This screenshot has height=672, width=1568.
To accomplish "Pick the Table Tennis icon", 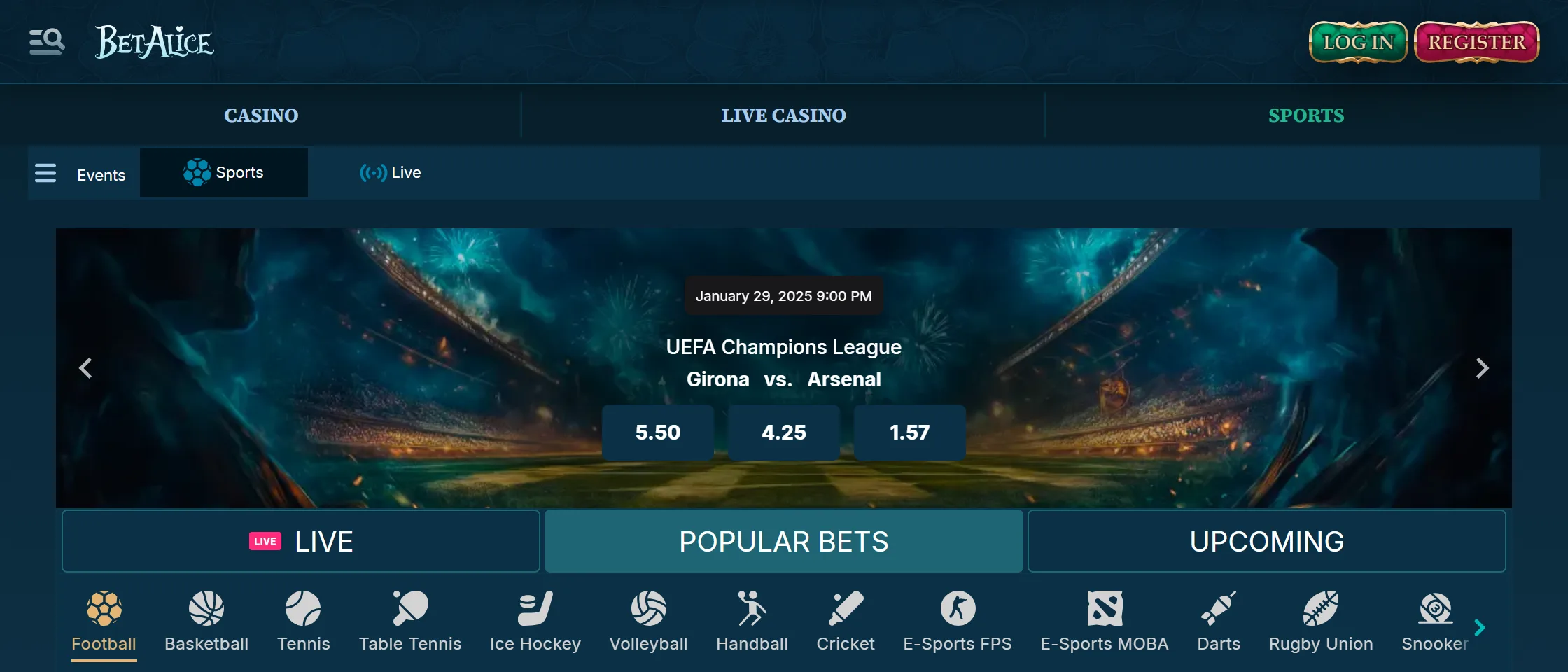I will point(410,608).
